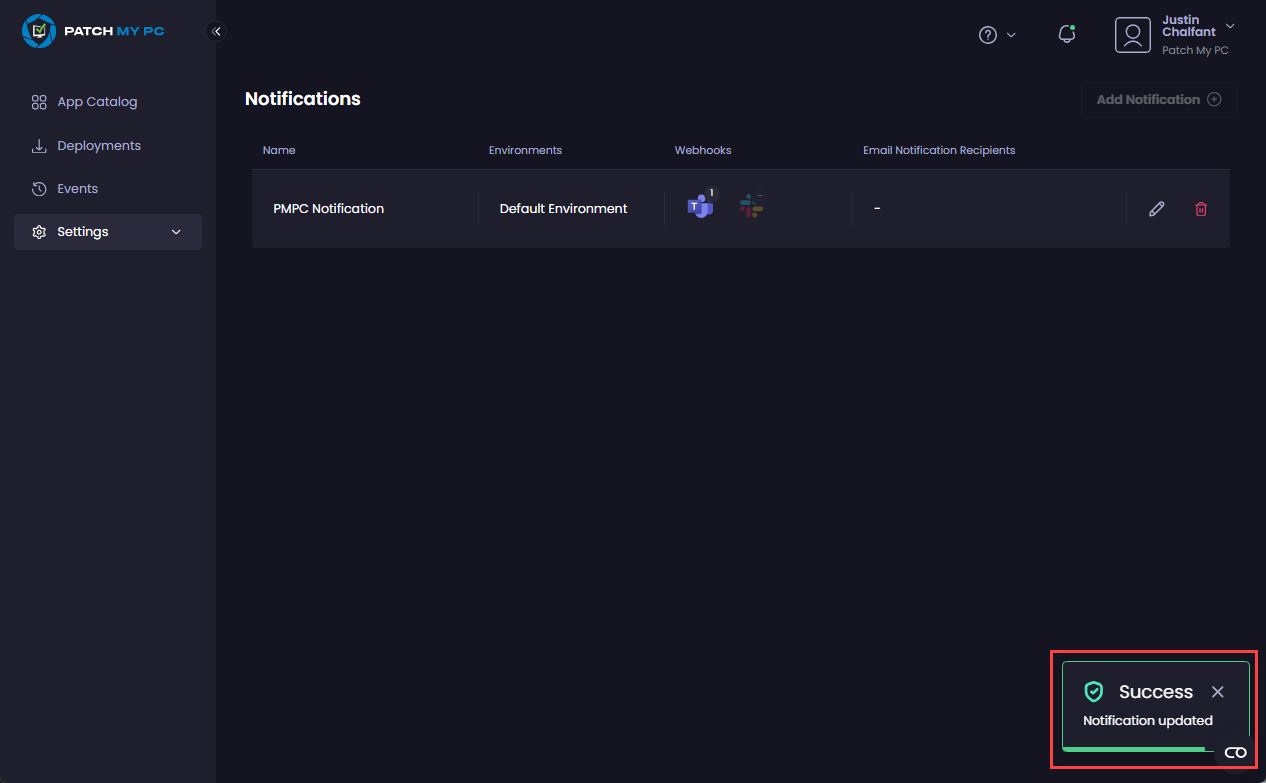Click the Microsoft Teams webhook icon
1266x783 pixels.
(700, 207)
